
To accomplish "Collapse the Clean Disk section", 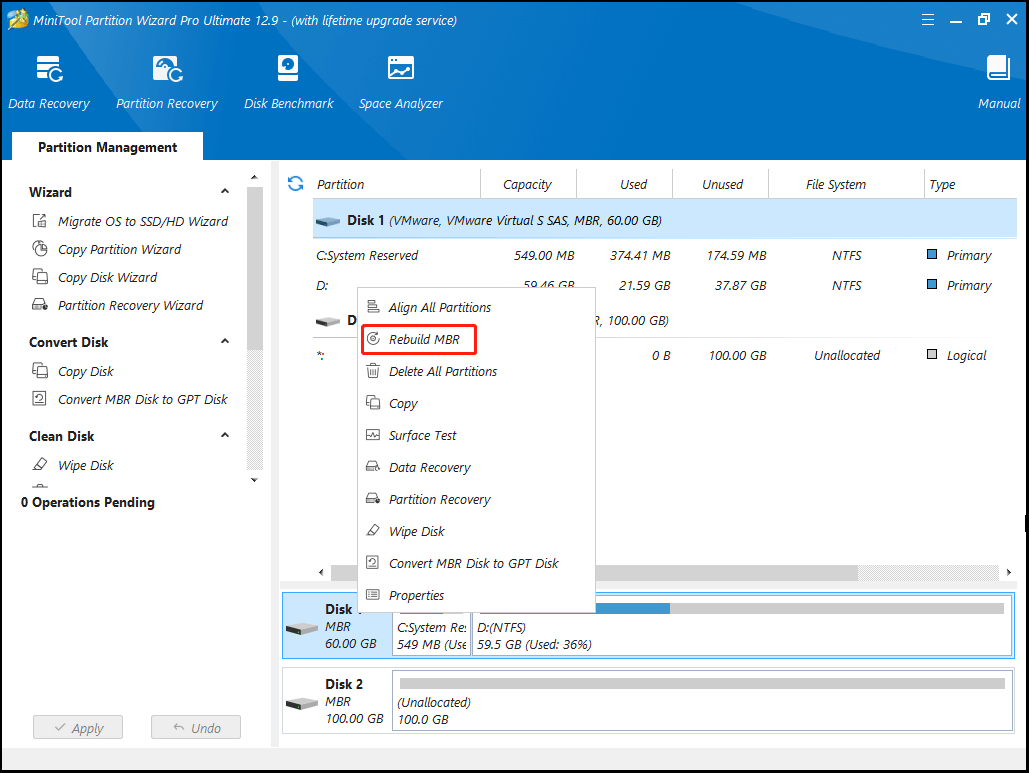I will (x=225, y=435).
